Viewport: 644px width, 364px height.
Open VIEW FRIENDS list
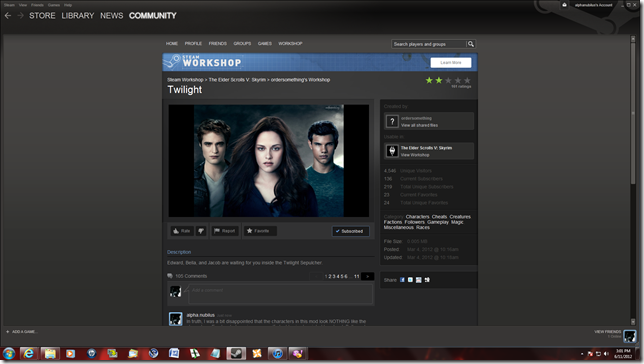(607, 332)
